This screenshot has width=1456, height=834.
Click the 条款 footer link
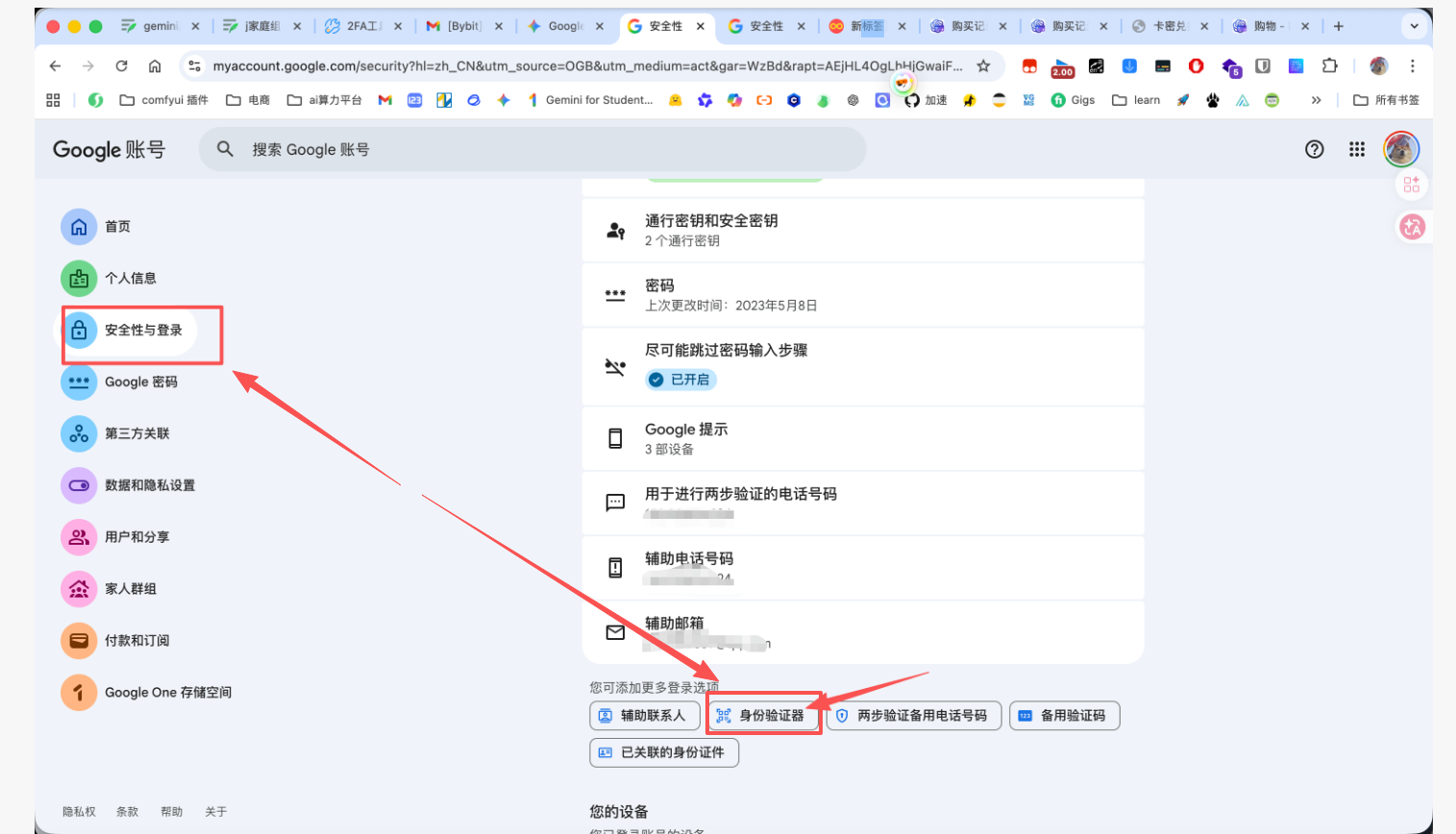click(128, 812)
